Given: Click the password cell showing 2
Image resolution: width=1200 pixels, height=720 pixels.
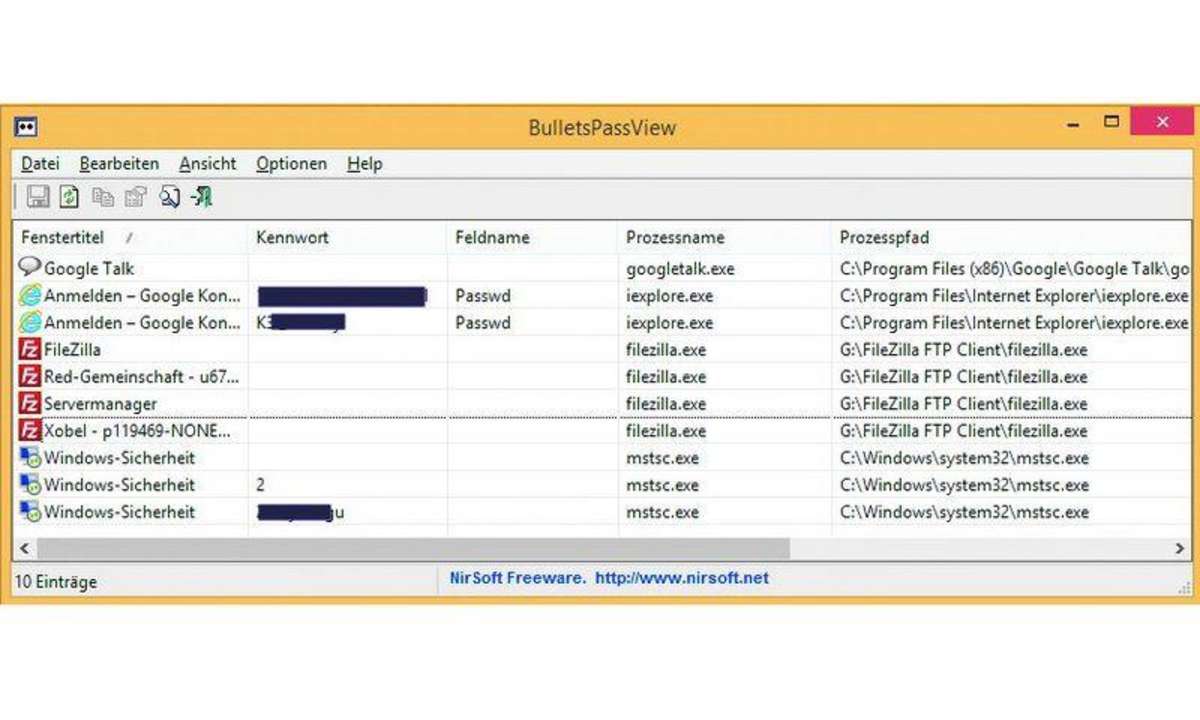Looking at the screenshot, I should click(261, 485).
